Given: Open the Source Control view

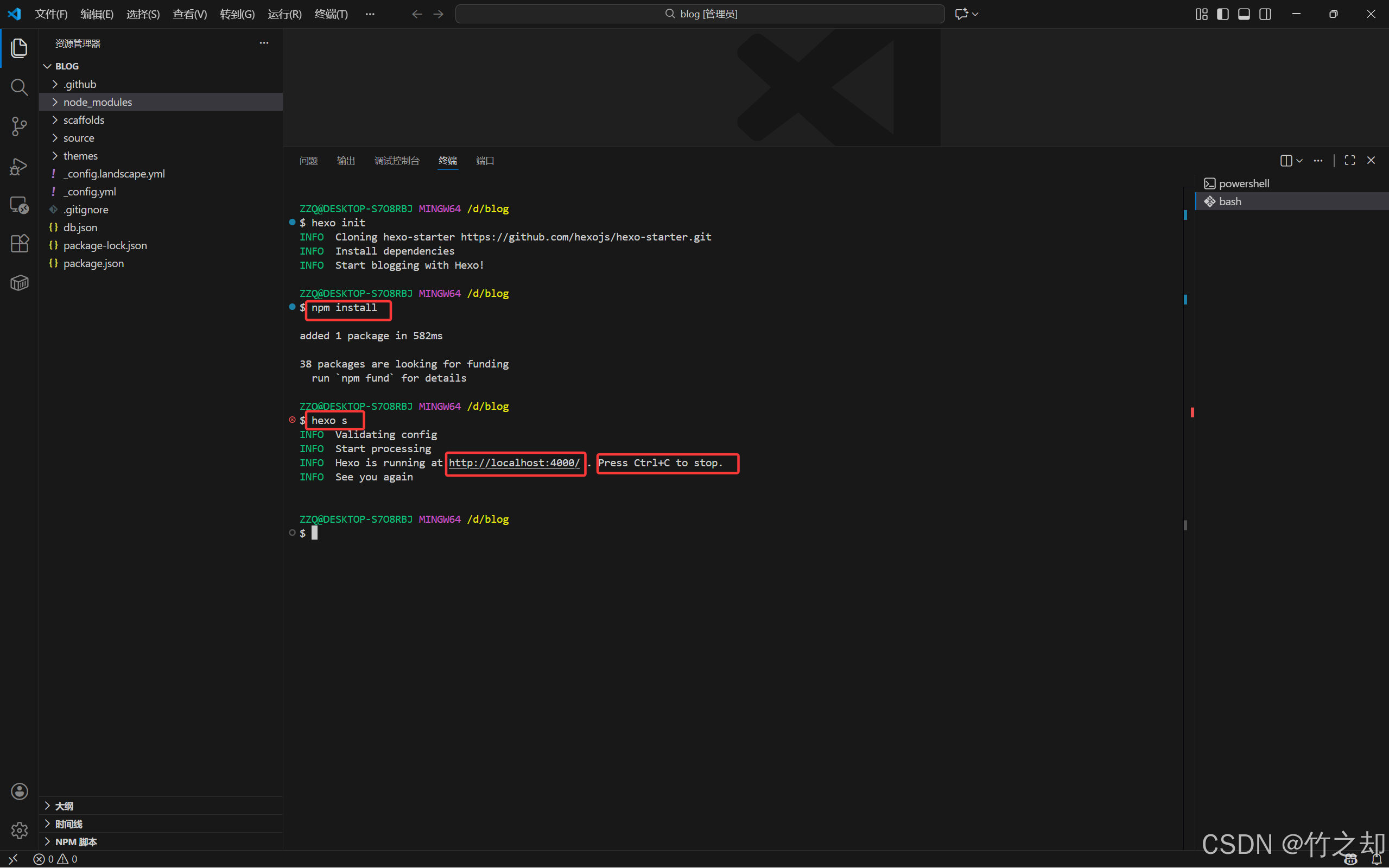Looking at the screenshot, I should coord(19,126).
